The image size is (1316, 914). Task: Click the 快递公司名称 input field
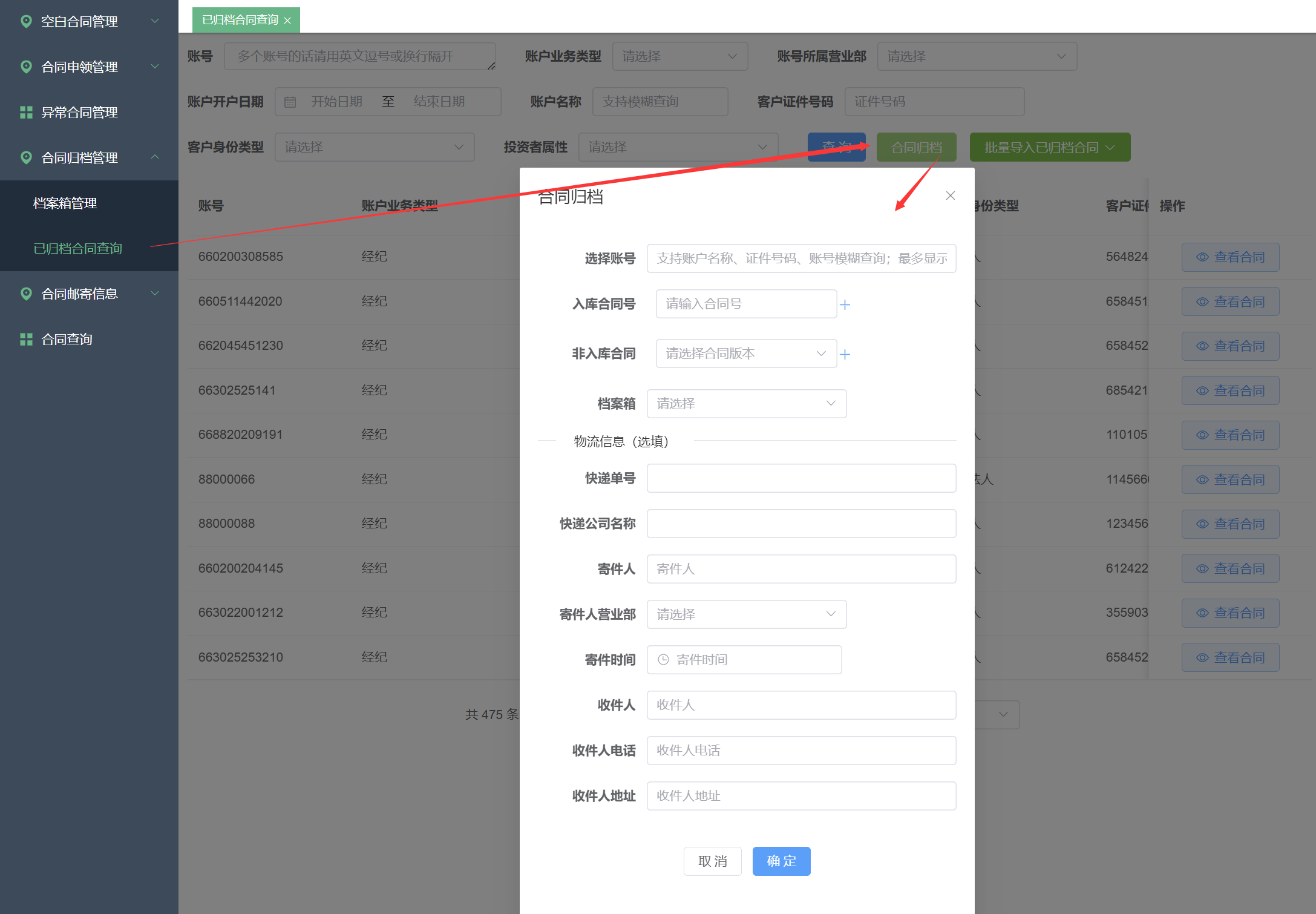[802, 524]
